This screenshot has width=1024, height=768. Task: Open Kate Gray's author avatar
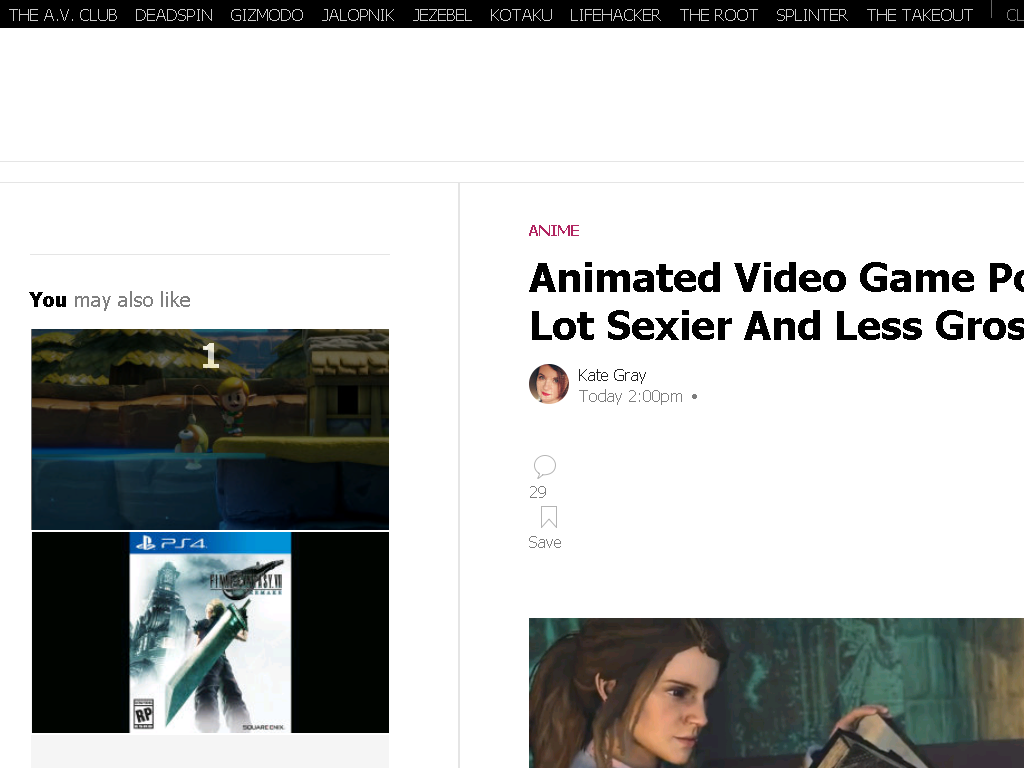click(549, 384)
